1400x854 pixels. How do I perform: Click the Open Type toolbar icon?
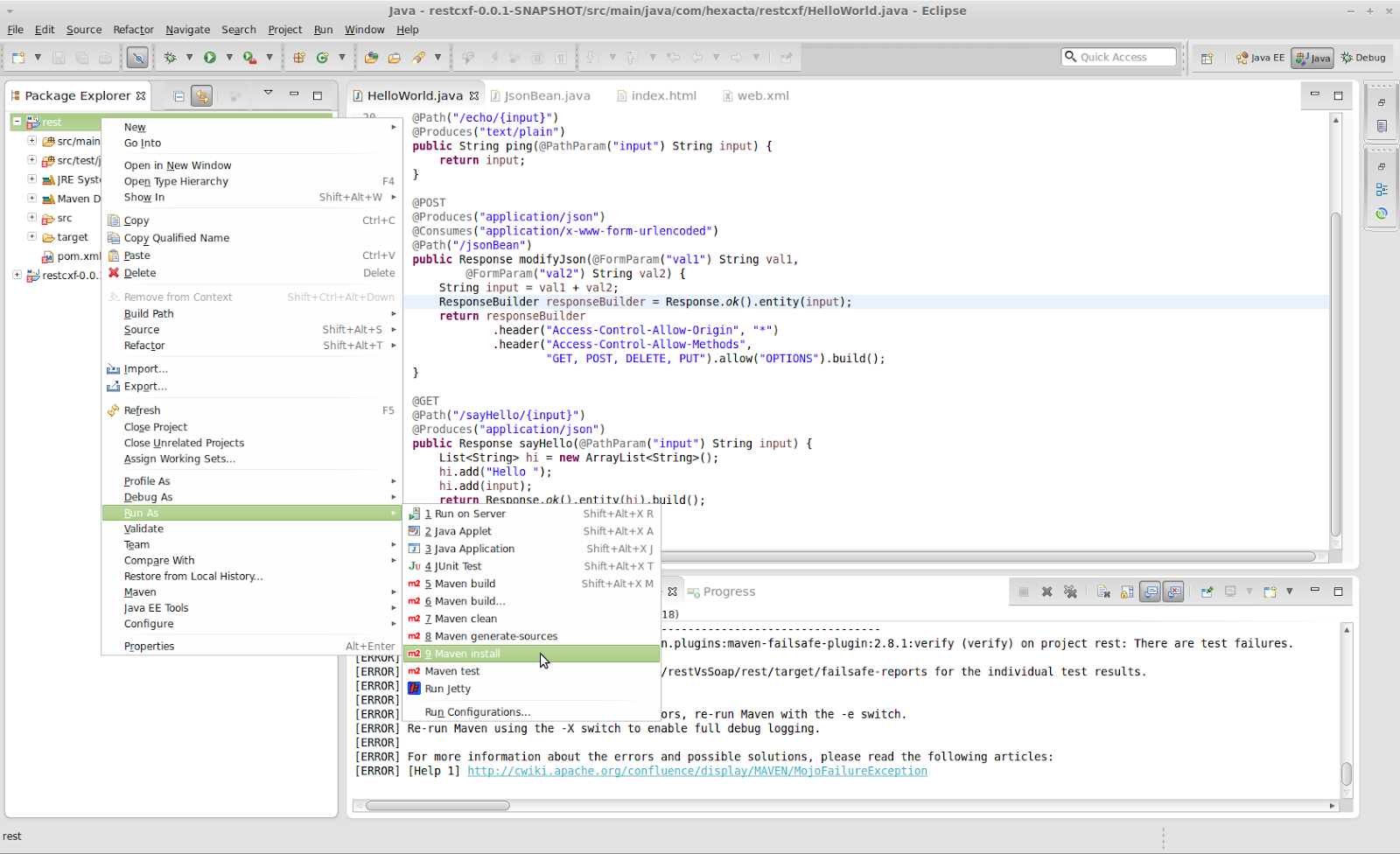372,58
